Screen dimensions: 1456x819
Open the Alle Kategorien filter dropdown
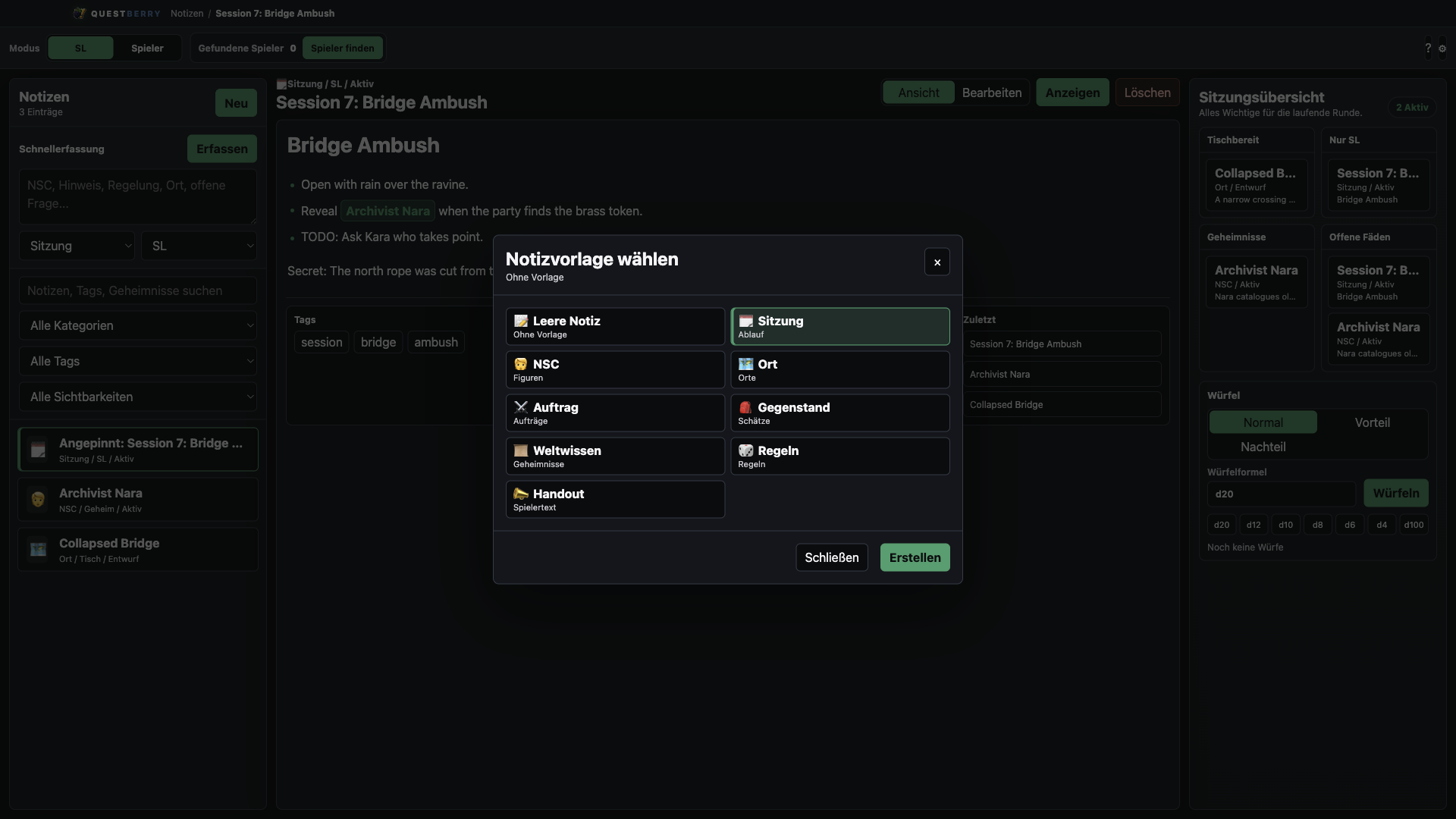pos(138,325)
